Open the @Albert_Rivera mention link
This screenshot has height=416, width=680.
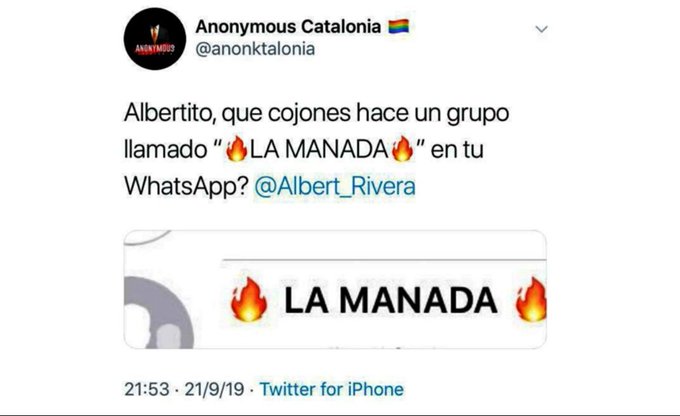pyautogui.click(x=334, y=186)
